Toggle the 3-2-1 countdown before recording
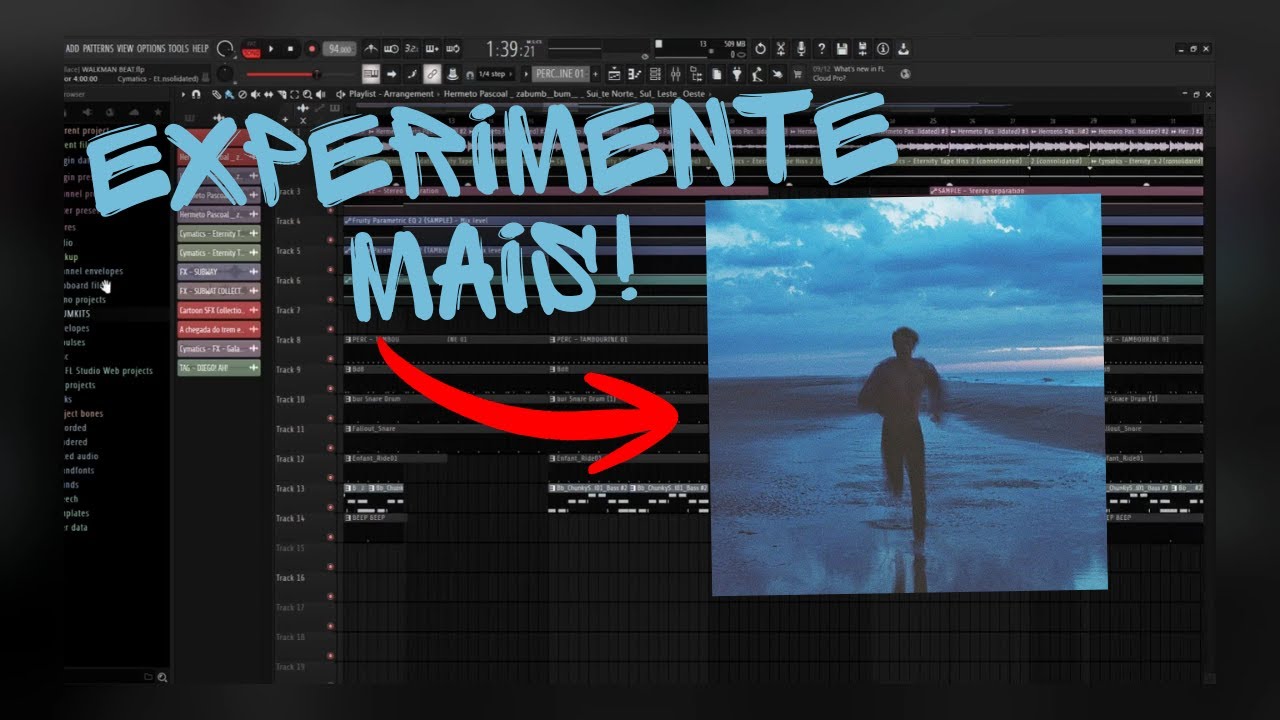Screen dimensions: 1280x720 [x=411, y=49]
